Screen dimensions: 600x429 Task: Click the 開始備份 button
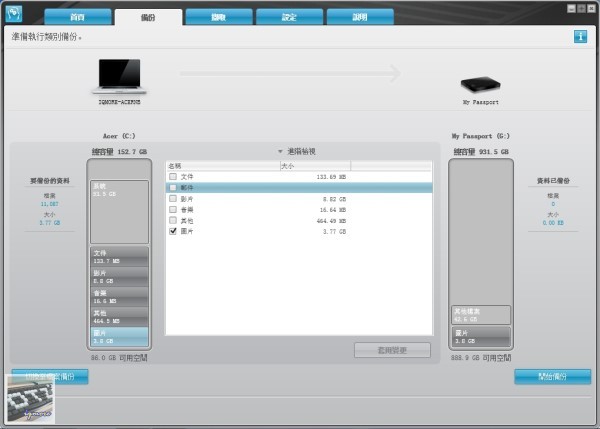coord(553,377)
